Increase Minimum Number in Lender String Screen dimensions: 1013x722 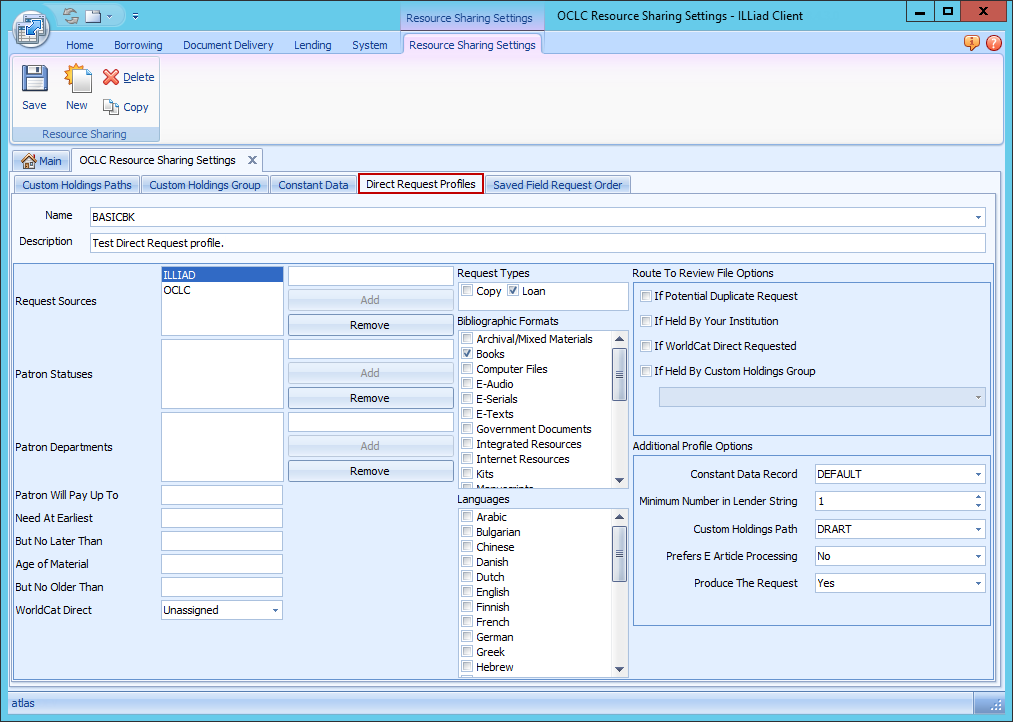[x=978, y=497]
